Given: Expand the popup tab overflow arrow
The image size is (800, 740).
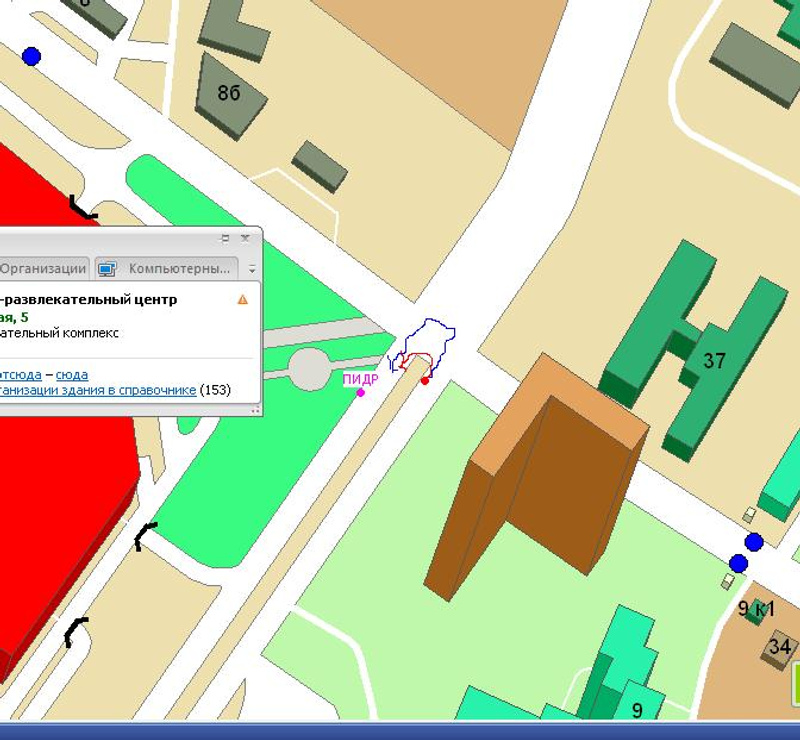Looking at the screenshot, I should point(252,269).
